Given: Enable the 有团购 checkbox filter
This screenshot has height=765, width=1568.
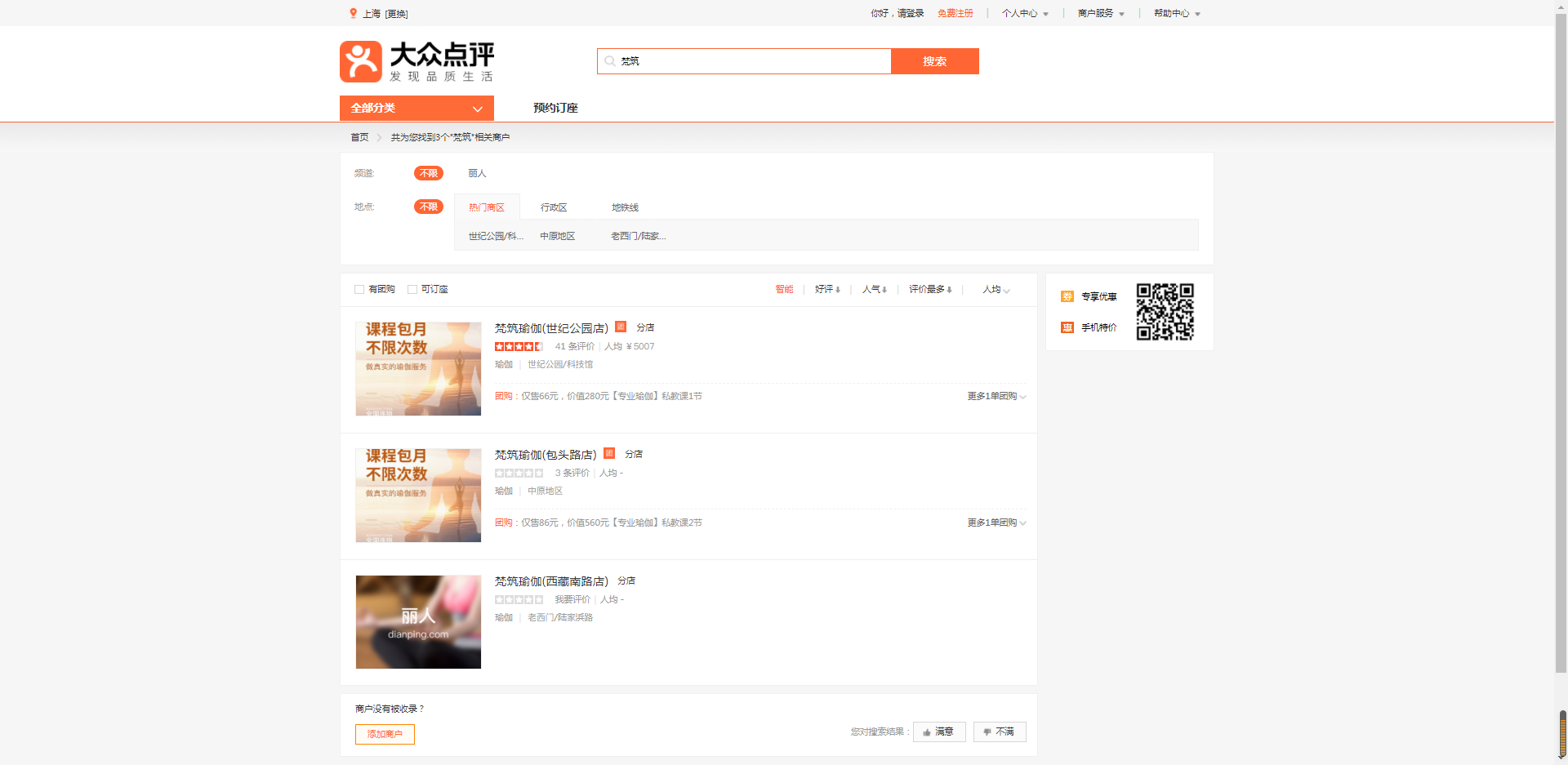Looking at the screenshot, I should [x=359, y=289].
